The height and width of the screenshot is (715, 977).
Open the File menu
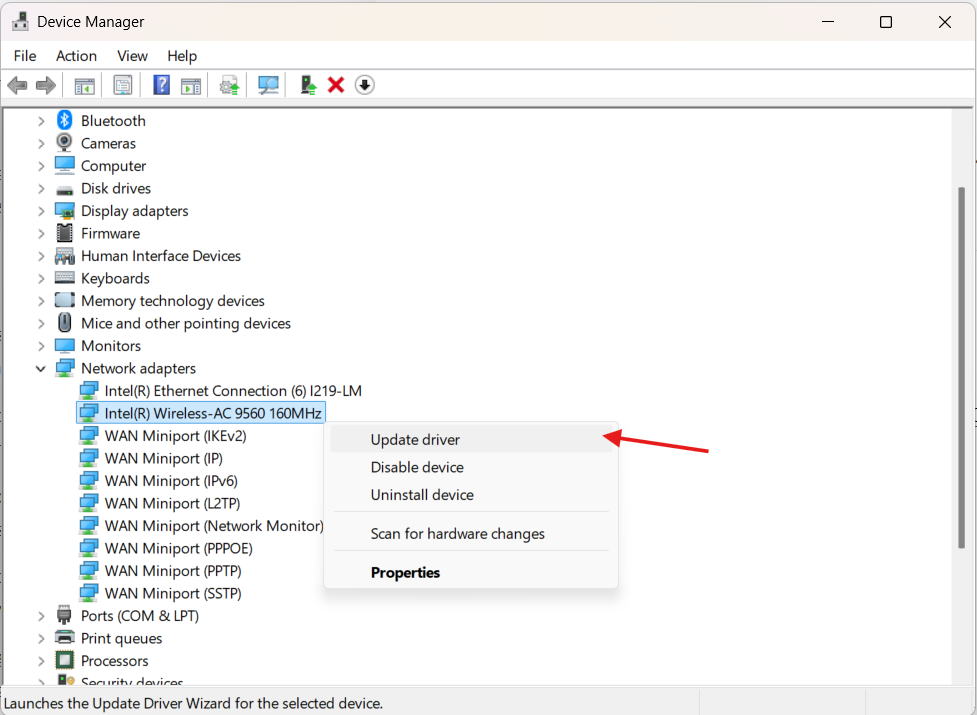pos(25,55)
